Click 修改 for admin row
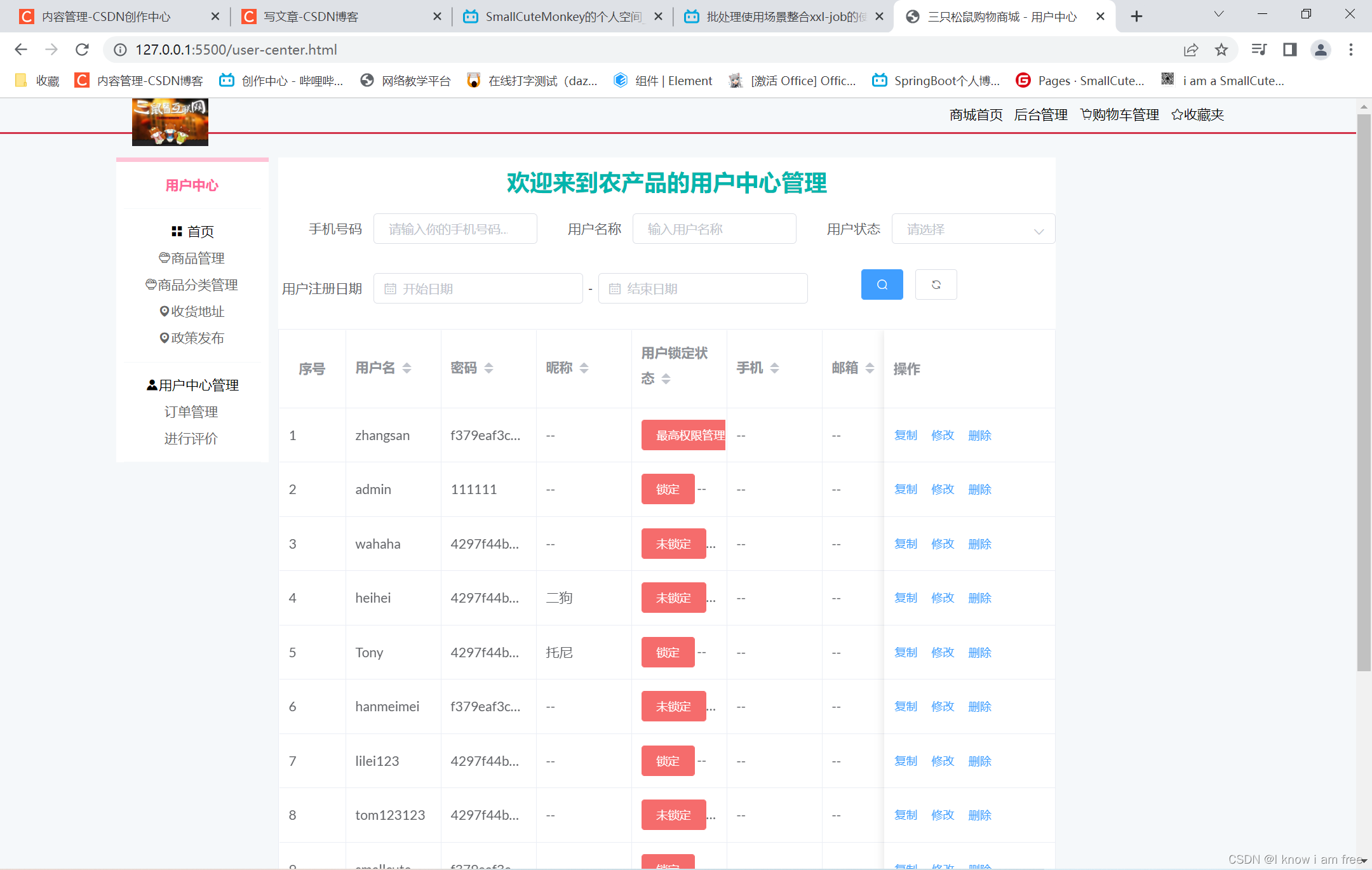1372x870 pixels. click(943, 489)
